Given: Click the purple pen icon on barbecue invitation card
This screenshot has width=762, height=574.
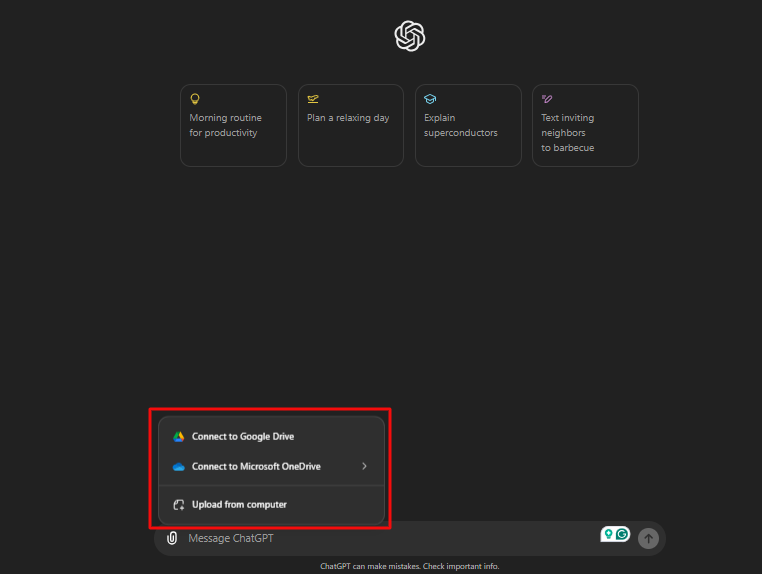Looking at the screenshot, I should (547, 99).
